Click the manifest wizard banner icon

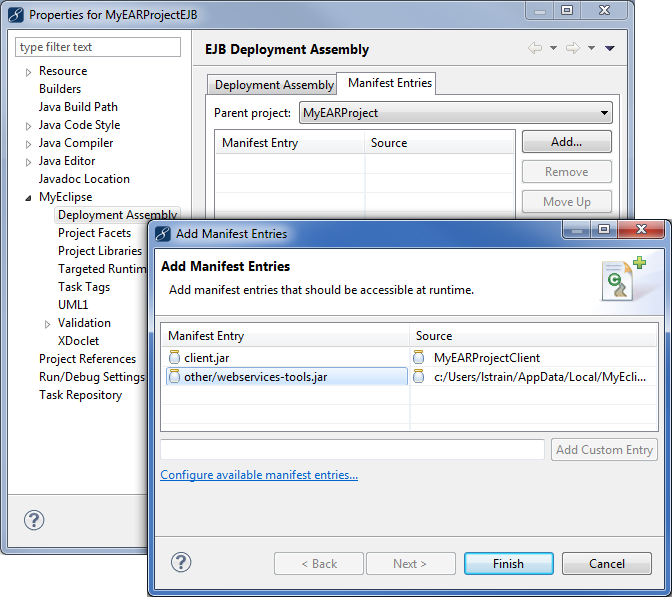click(624, 279)
